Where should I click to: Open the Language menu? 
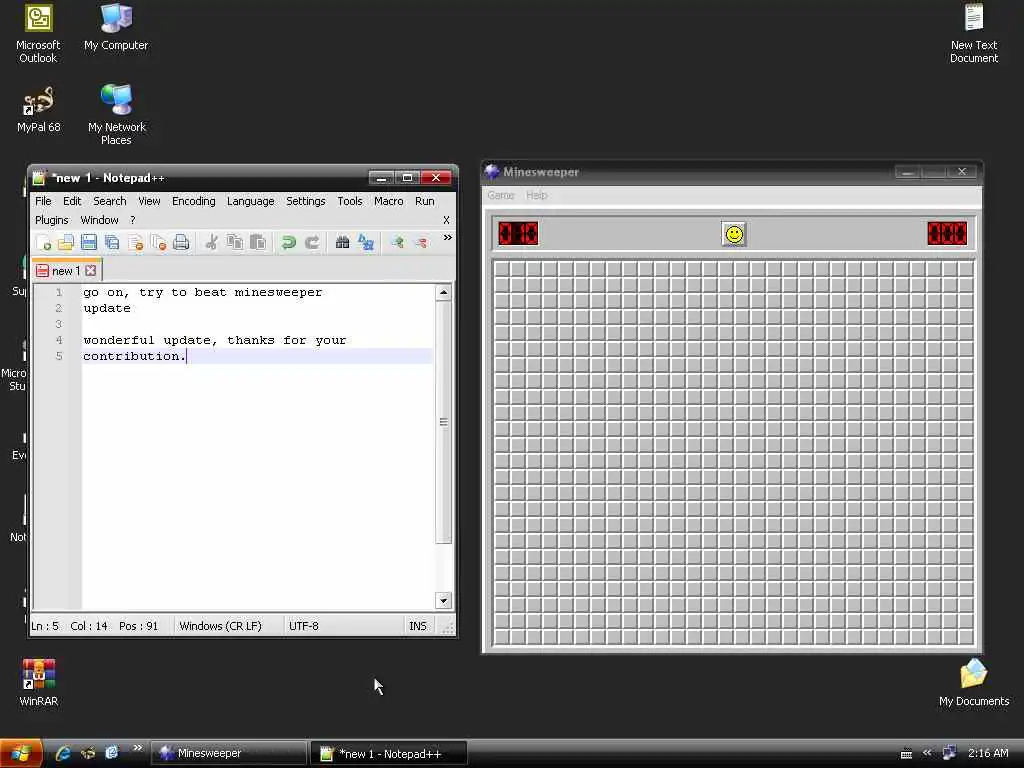click(x=251, y=201)
